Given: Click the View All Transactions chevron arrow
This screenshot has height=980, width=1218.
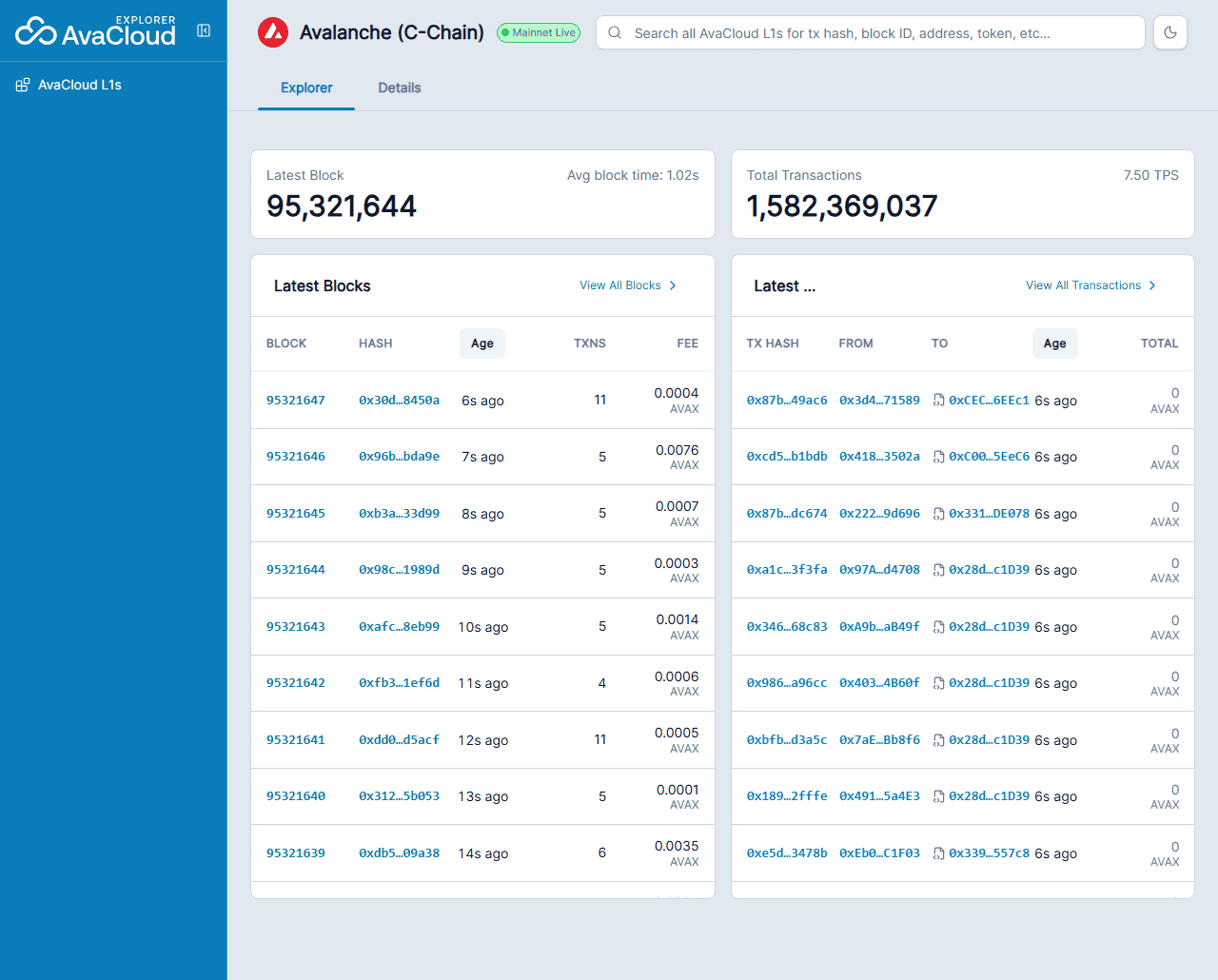Looking at the screenshot, I should pos(1152,285).
